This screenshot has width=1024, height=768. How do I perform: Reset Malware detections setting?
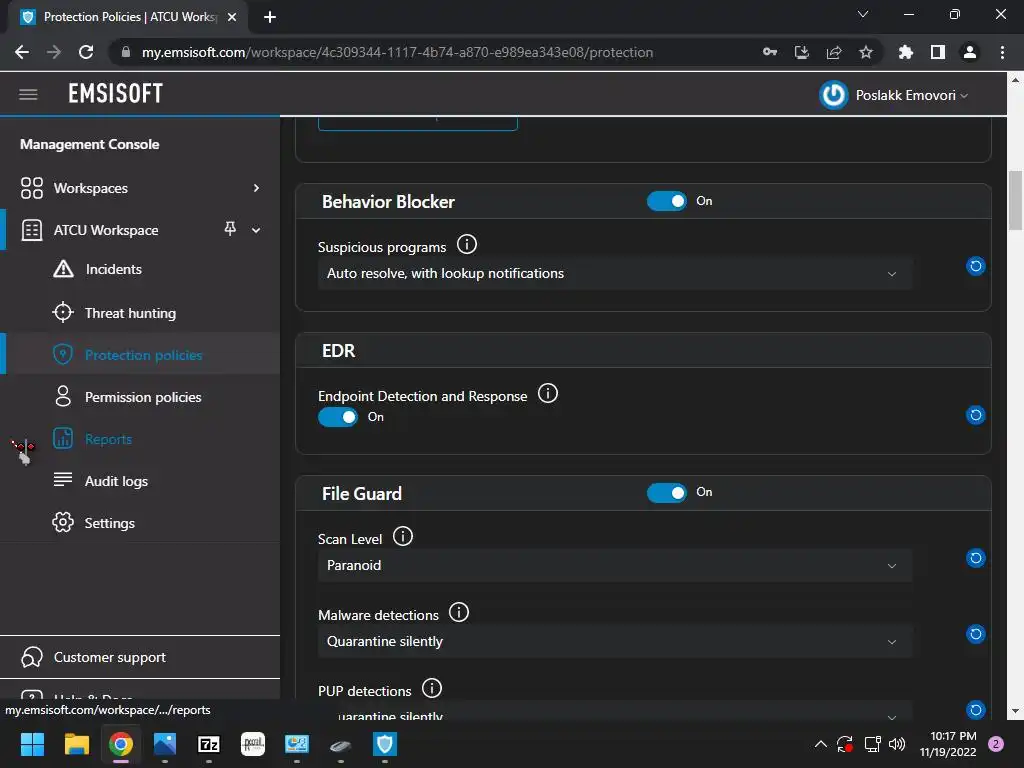pyautogui.click(x=975, y=633)
